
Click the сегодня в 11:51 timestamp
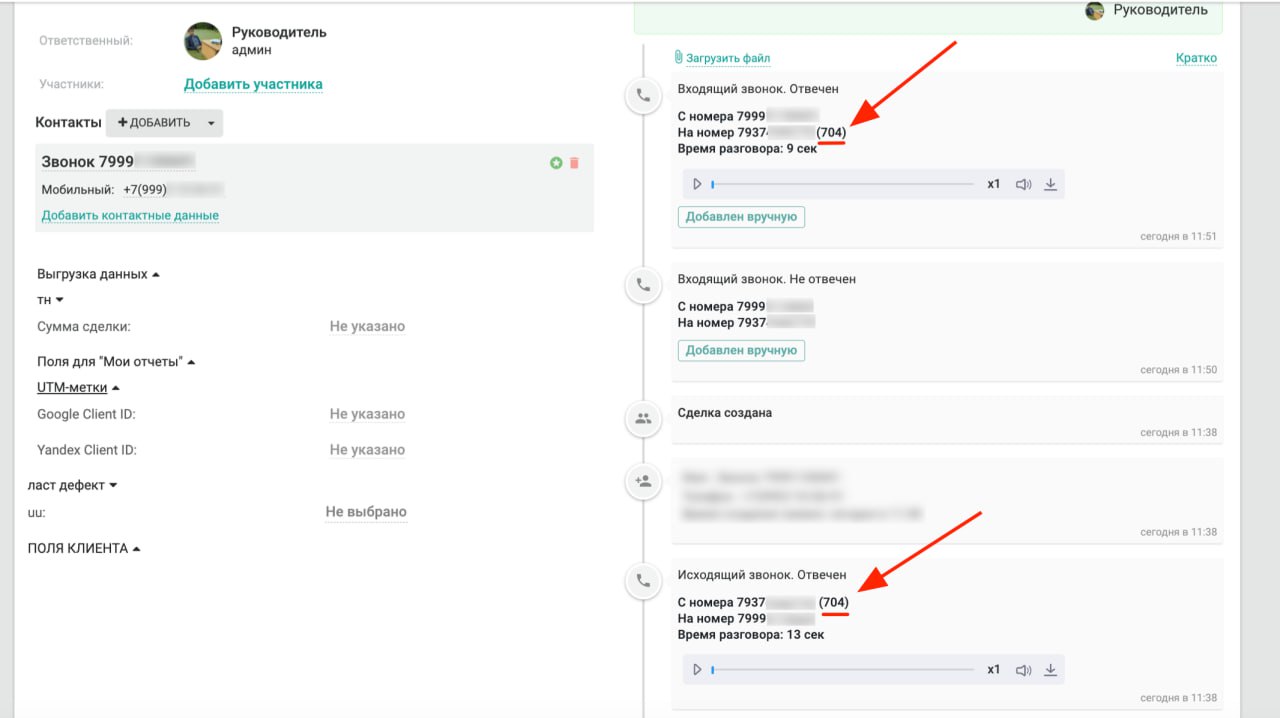tap(1178, 237)
